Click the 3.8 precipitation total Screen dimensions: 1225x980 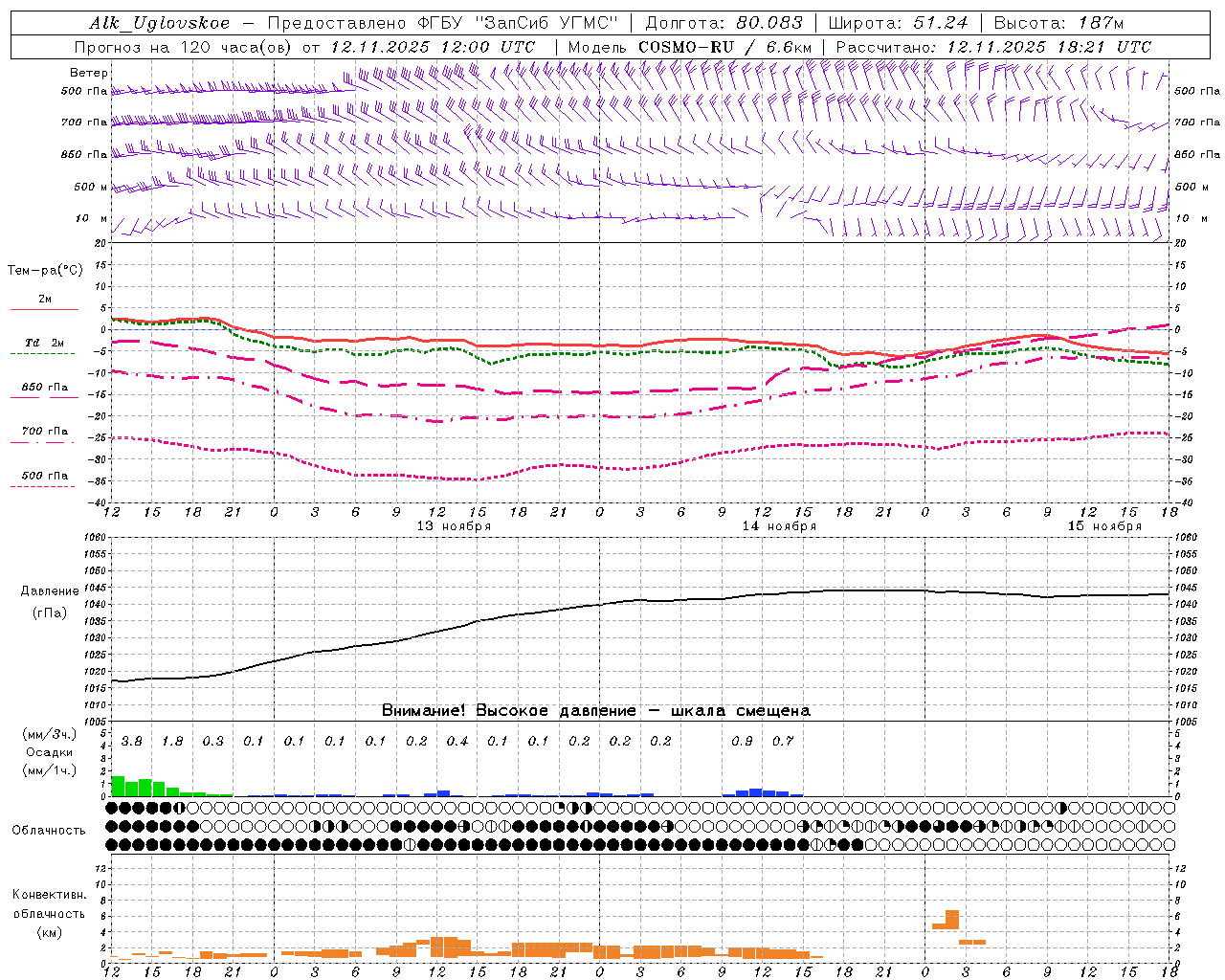coord(132,742)
